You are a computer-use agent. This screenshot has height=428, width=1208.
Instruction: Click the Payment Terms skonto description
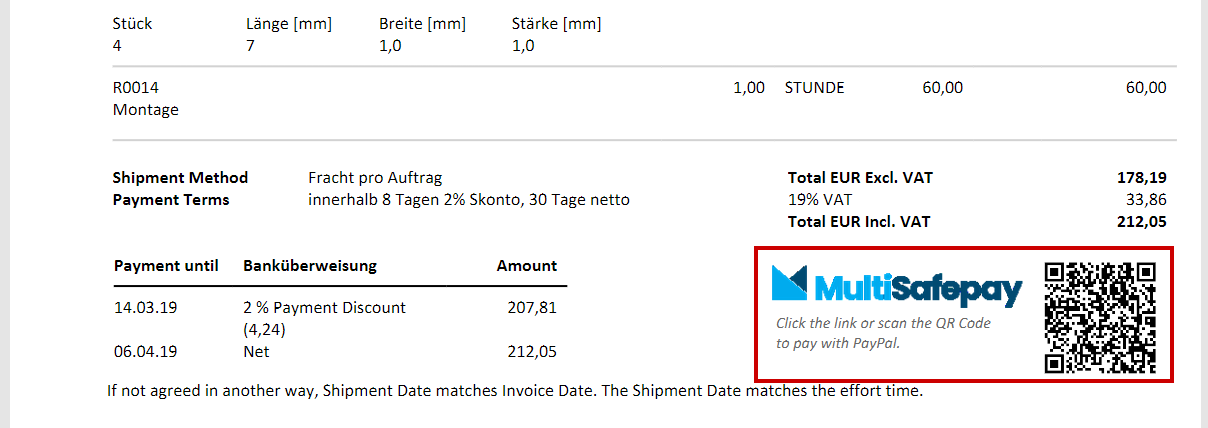coord(469,199)
